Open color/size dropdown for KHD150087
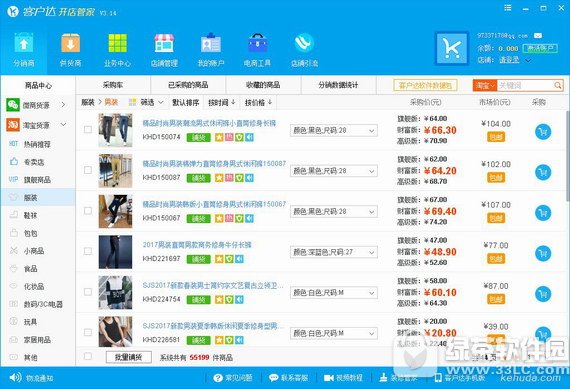Image resolution: width=570 pixels, height=389 pixels. point(334,171)
